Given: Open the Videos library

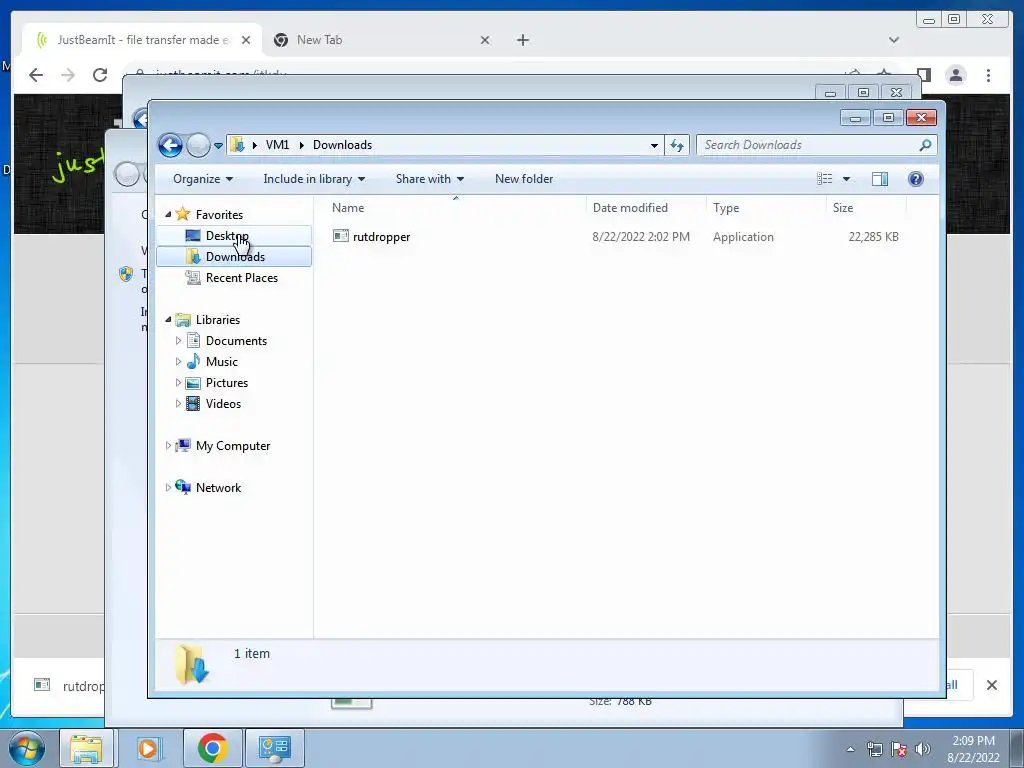Looking at the screenshot, I should [223, 404].
